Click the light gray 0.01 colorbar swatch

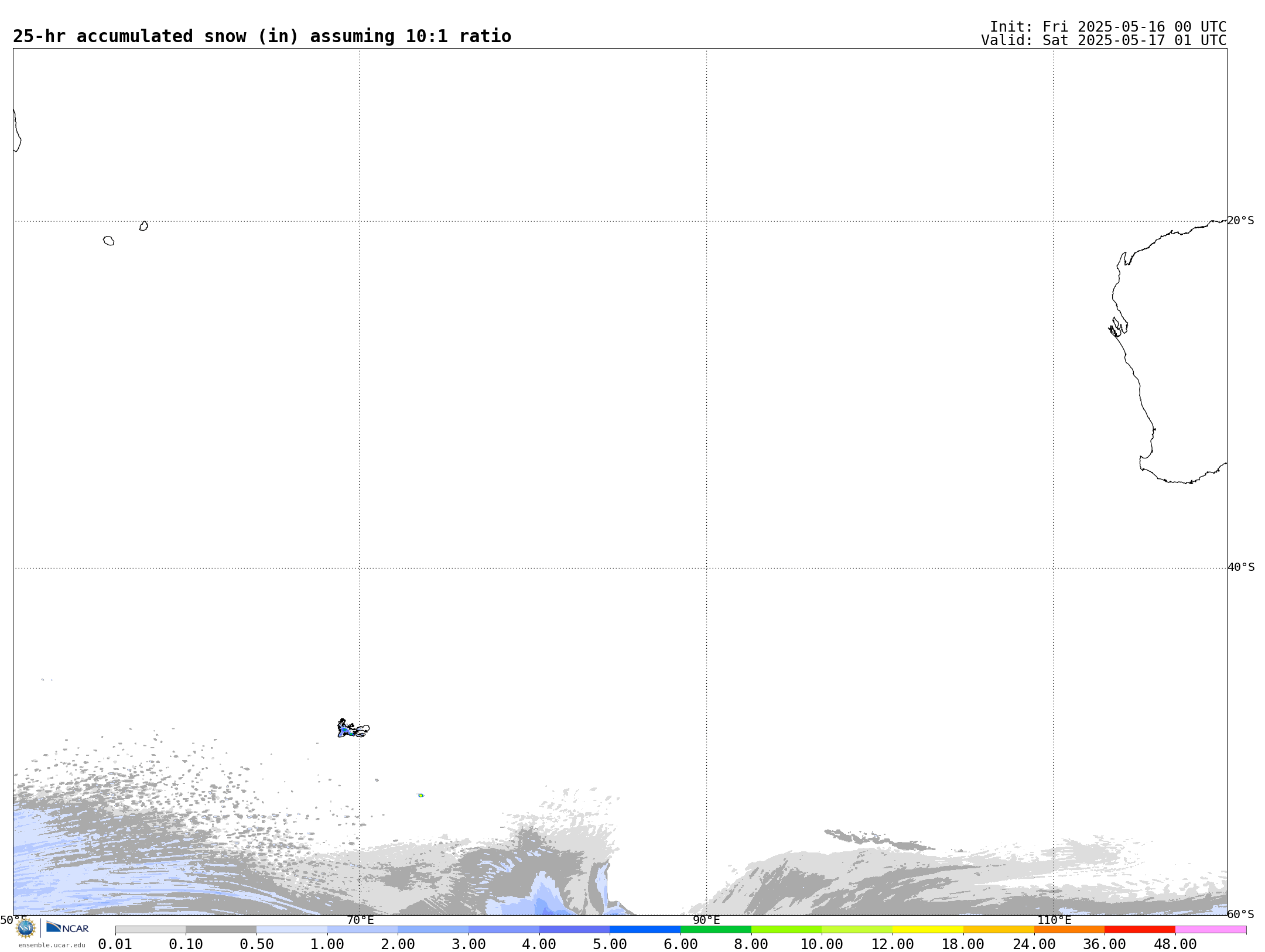151,930
